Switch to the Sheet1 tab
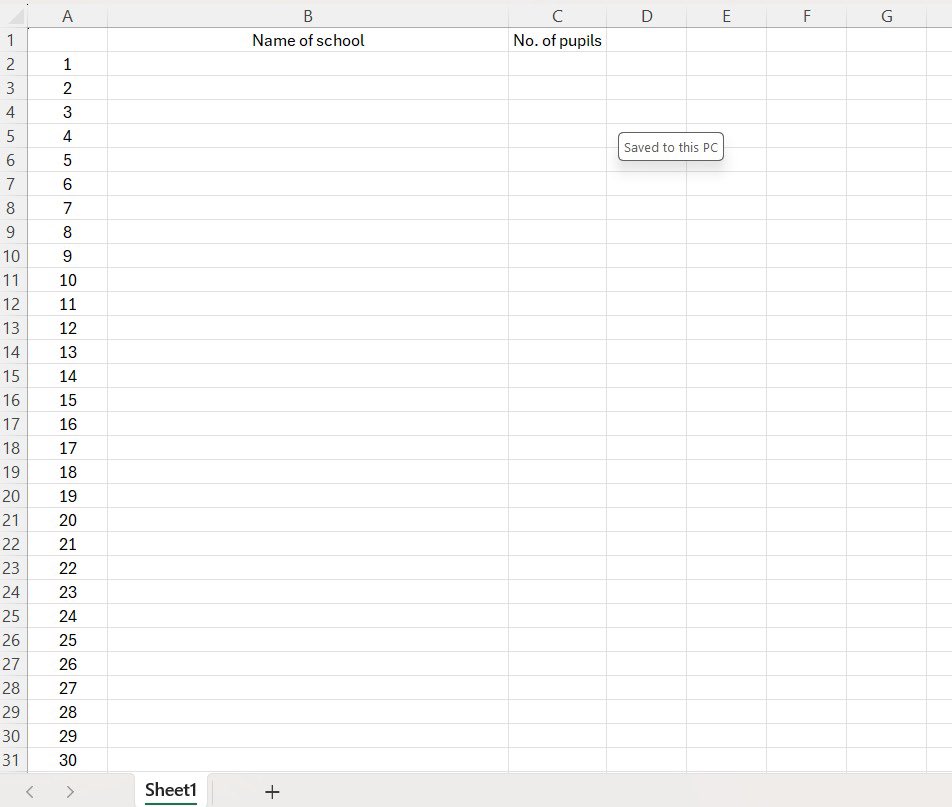The height and width of the screenshot is (807, 952). [x=170, y=790]
